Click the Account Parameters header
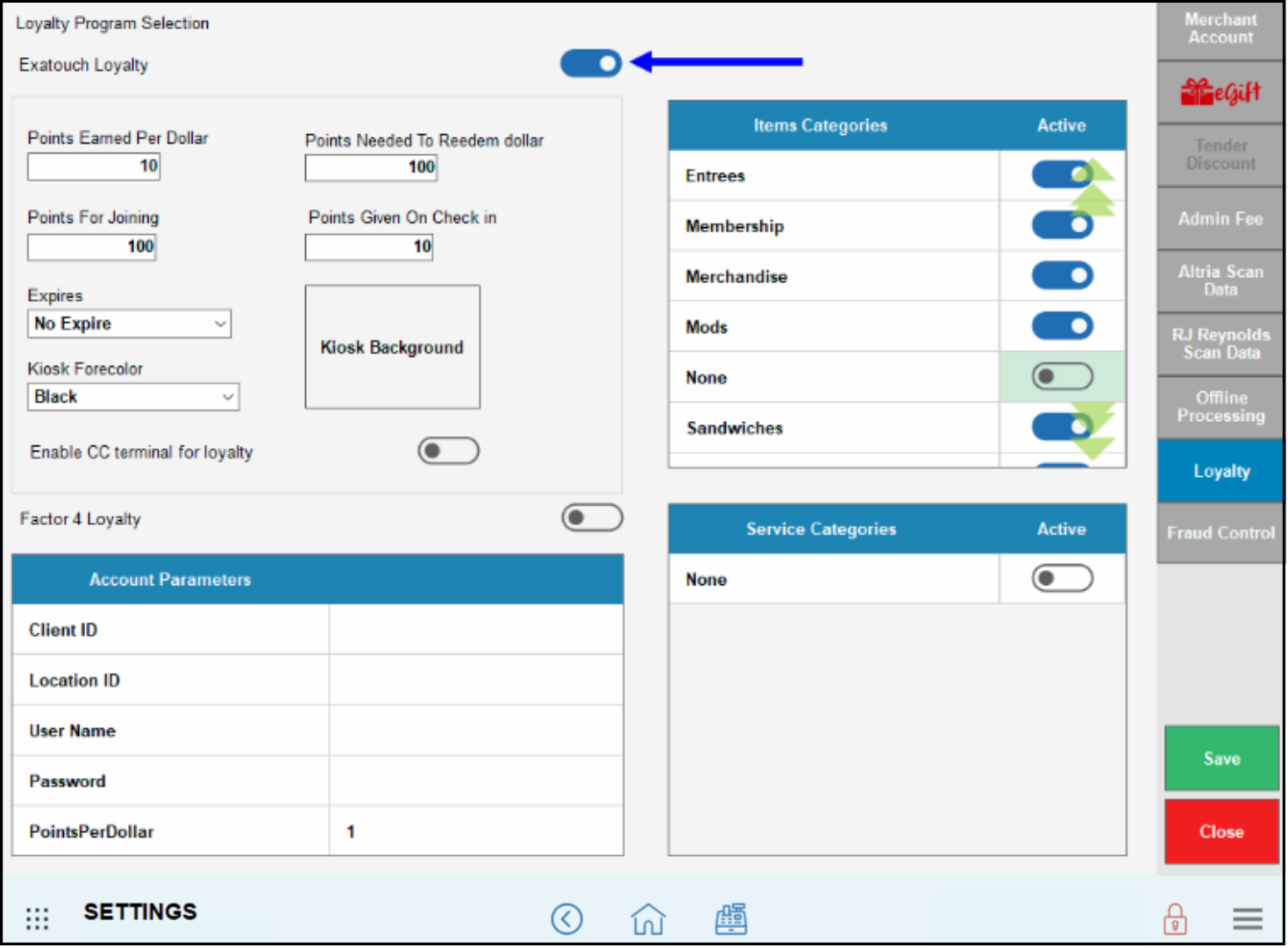Viewport: 1288px width, 948px height. (x=169, y=580)
